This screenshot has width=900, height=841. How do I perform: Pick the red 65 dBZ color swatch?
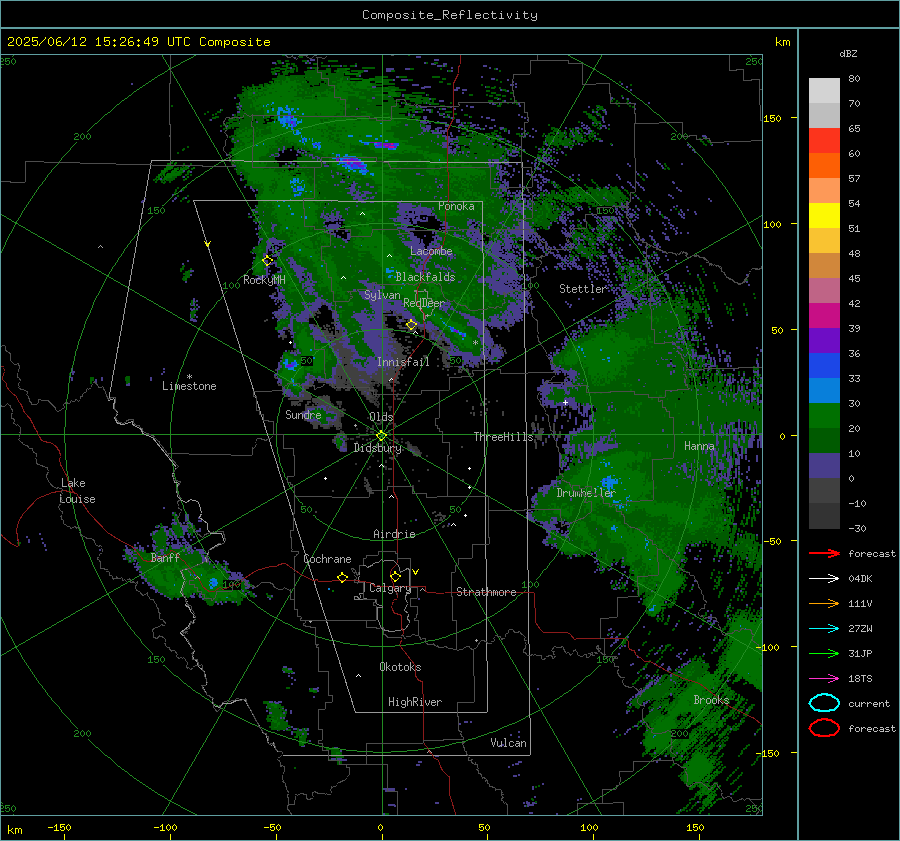(824, 141)
